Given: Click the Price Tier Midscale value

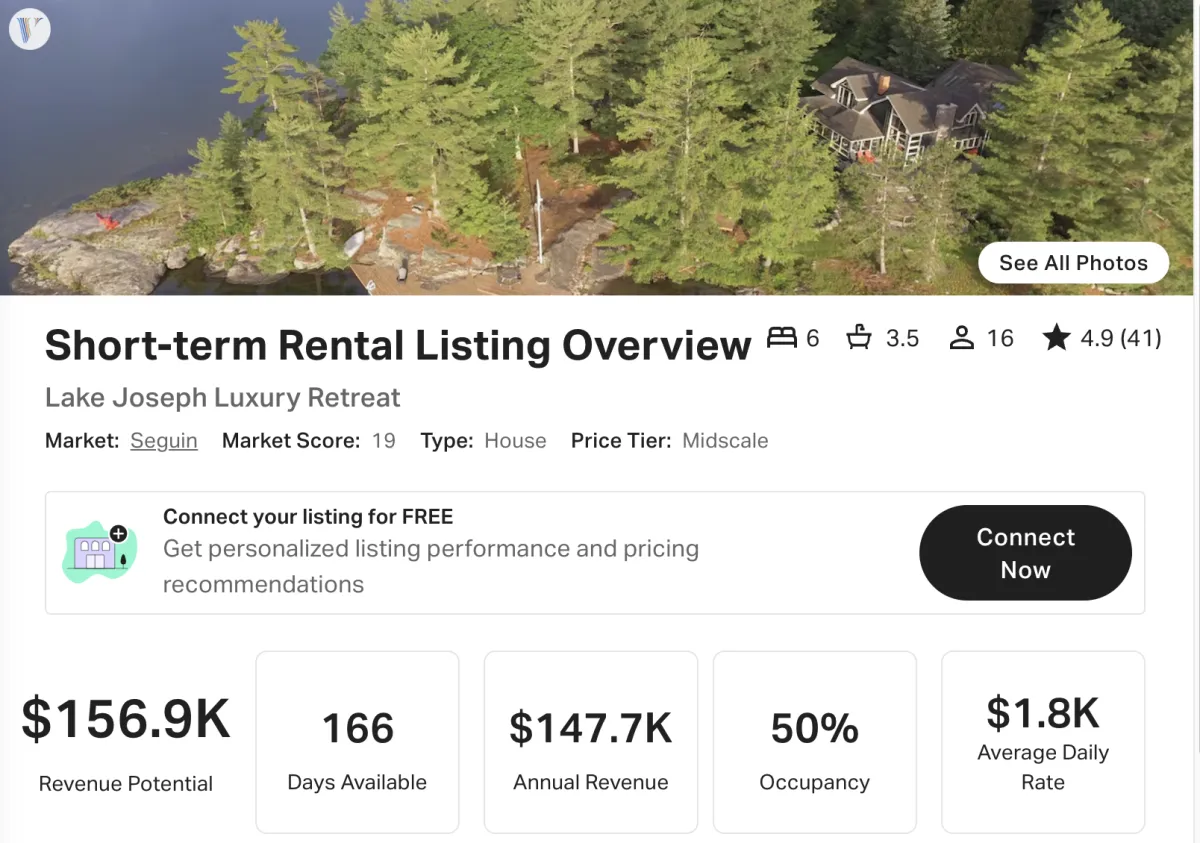Looking at the screenshot, I should [x=725, y=441].
